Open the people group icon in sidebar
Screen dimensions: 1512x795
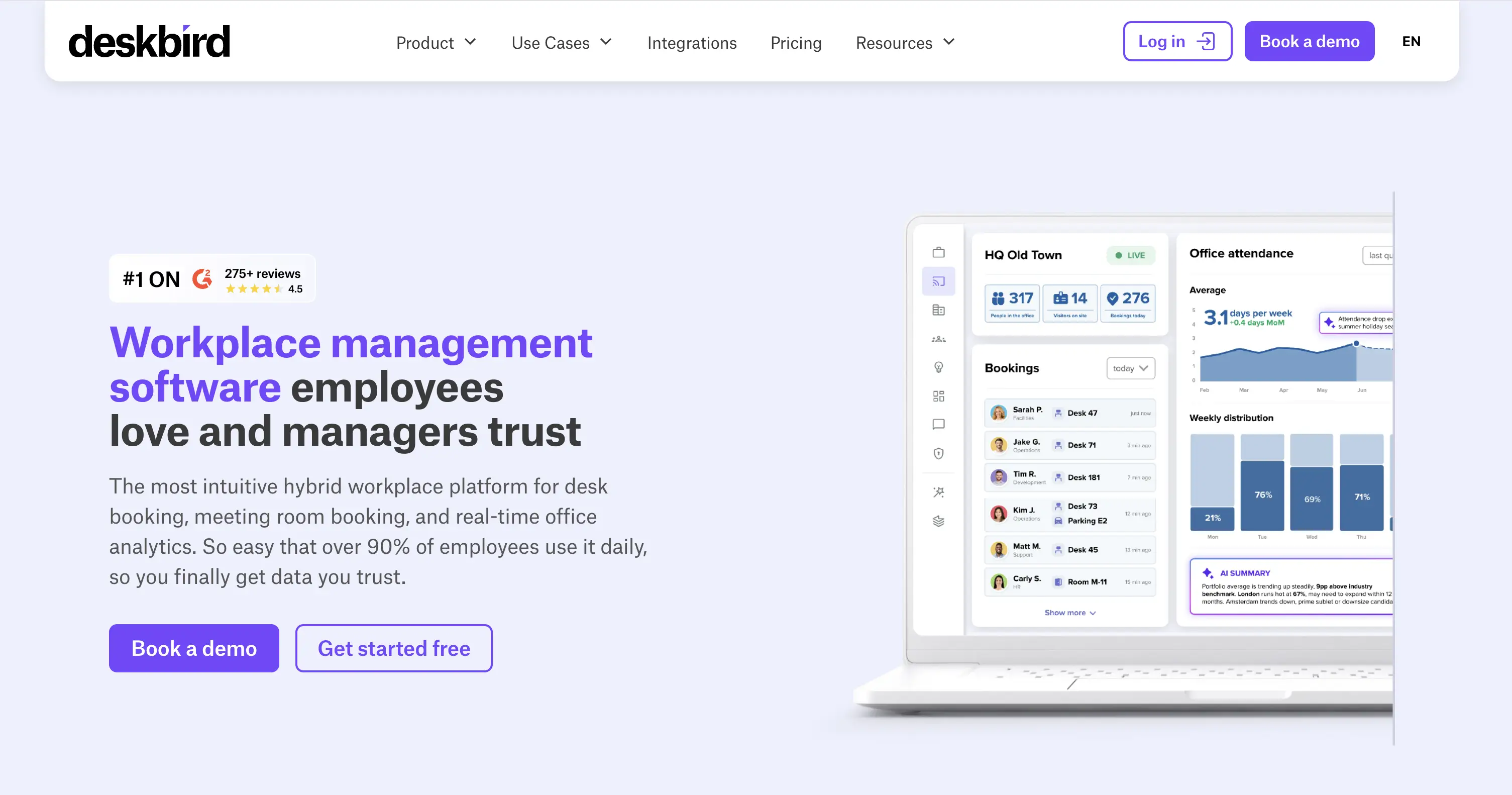(938, 339)
